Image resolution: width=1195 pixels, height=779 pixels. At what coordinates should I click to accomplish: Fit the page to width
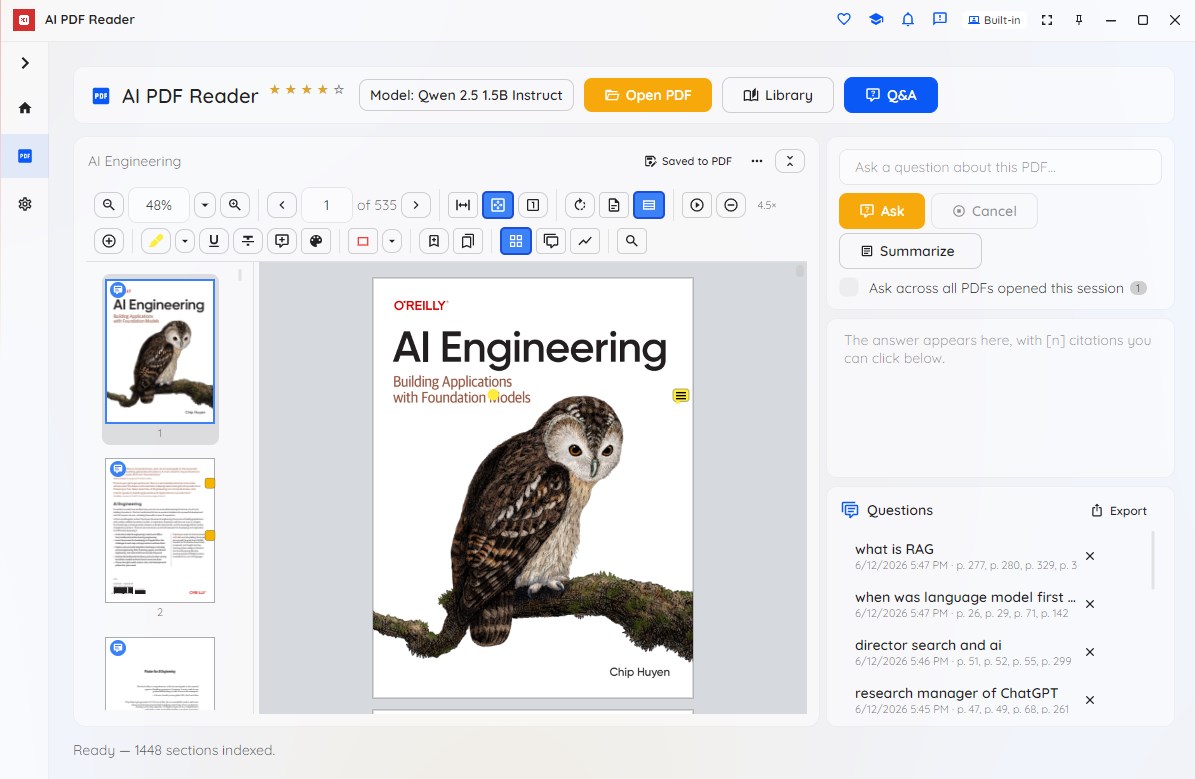pos(463,205)
